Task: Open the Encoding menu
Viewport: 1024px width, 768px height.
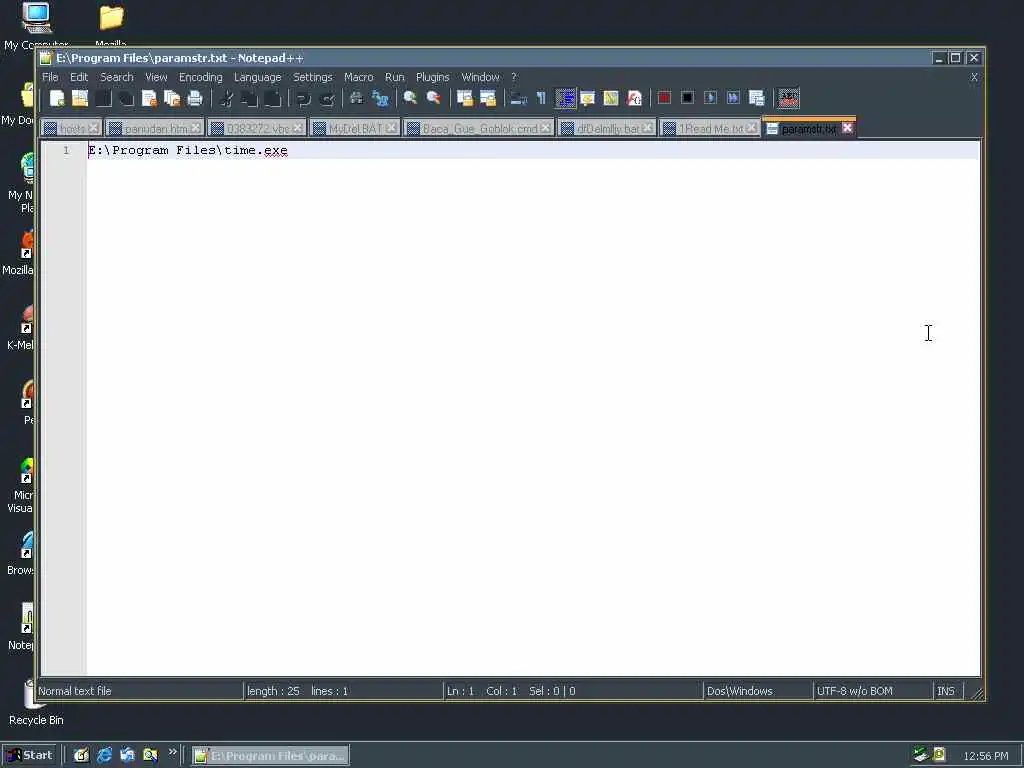Action: [200, 77]
